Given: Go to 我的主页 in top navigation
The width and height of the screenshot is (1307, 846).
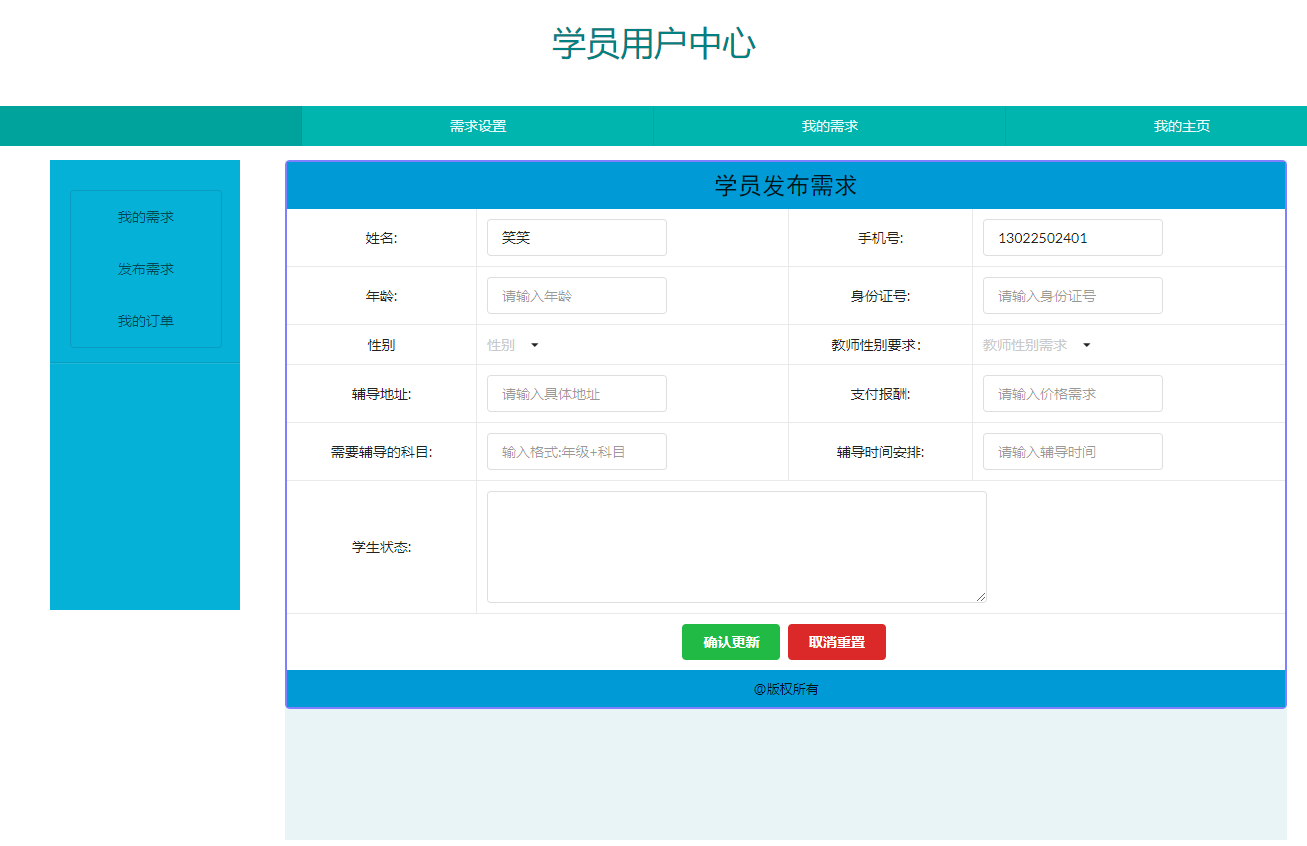Looking at the screenshot, I should coord(1181,126).
